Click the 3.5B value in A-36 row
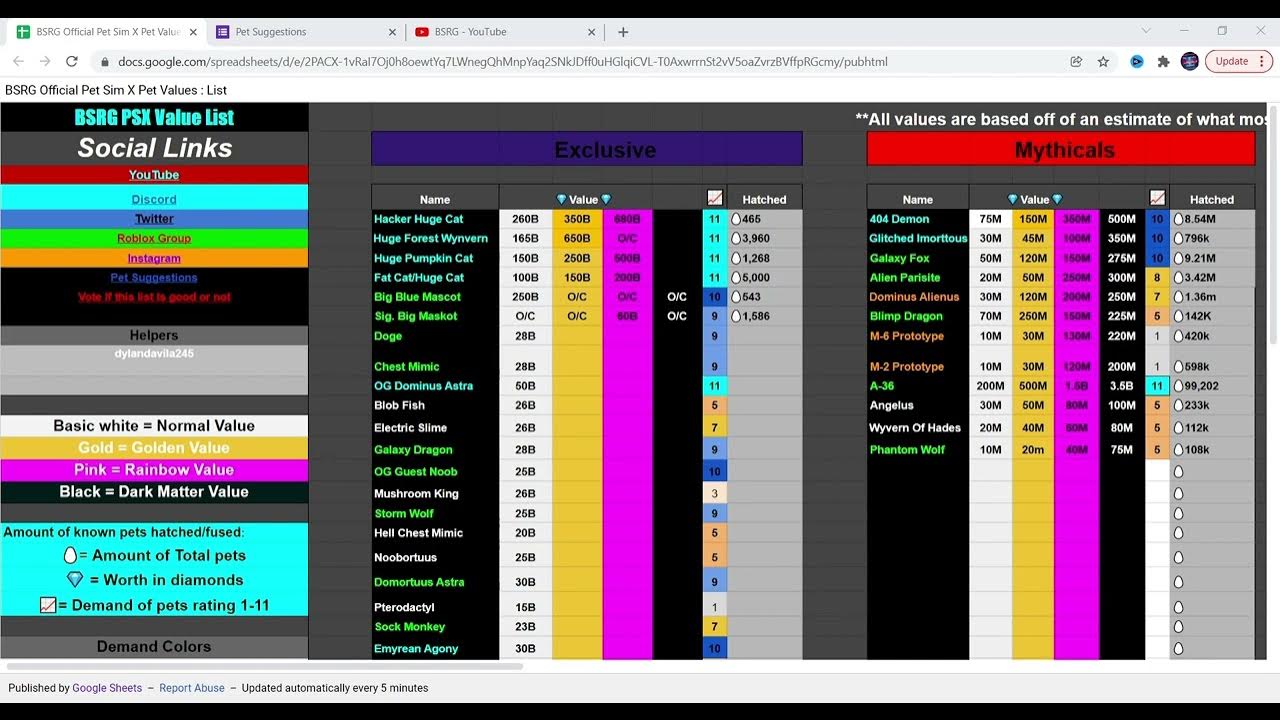Image resolution: width=1280 pixels, height=720 pixels. point(1122,386)
